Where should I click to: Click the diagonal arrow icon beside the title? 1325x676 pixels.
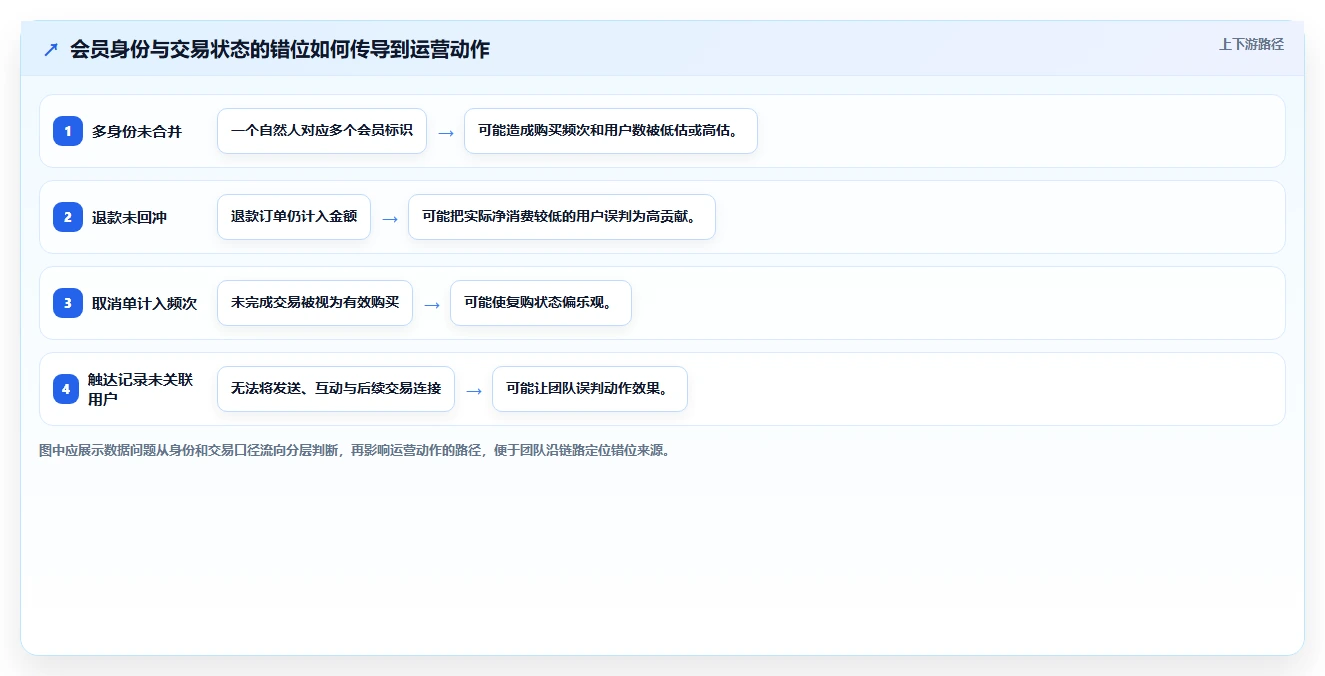(51, 49)
